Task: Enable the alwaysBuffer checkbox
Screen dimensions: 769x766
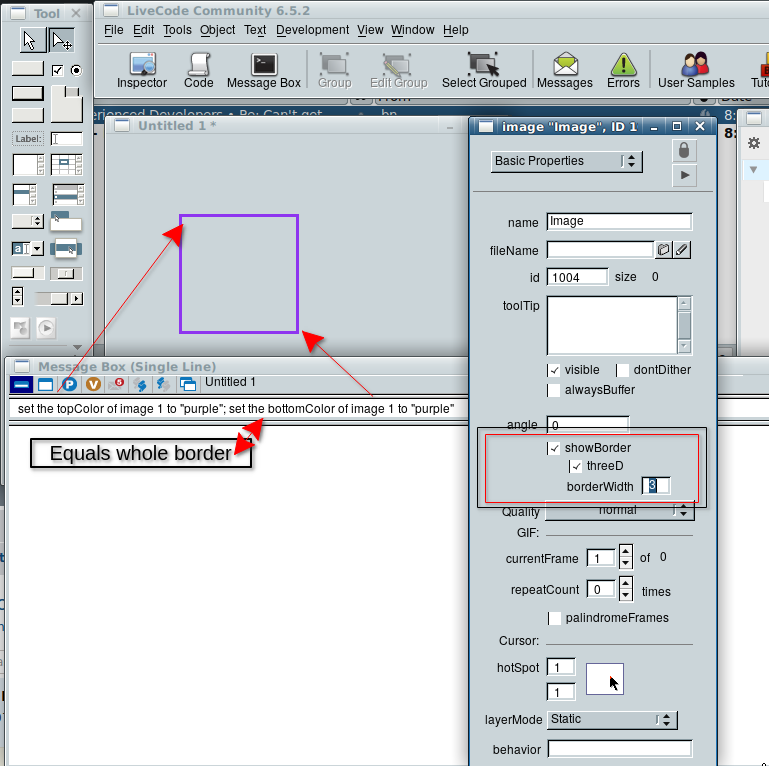Action: coord(554,390)
